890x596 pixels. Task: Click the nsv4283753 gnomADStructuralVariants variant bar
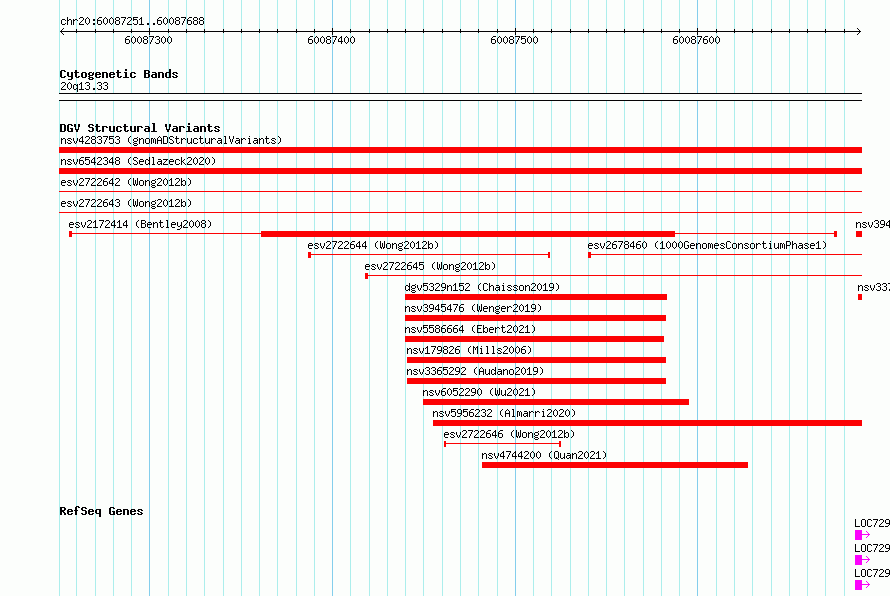[460, 150]
